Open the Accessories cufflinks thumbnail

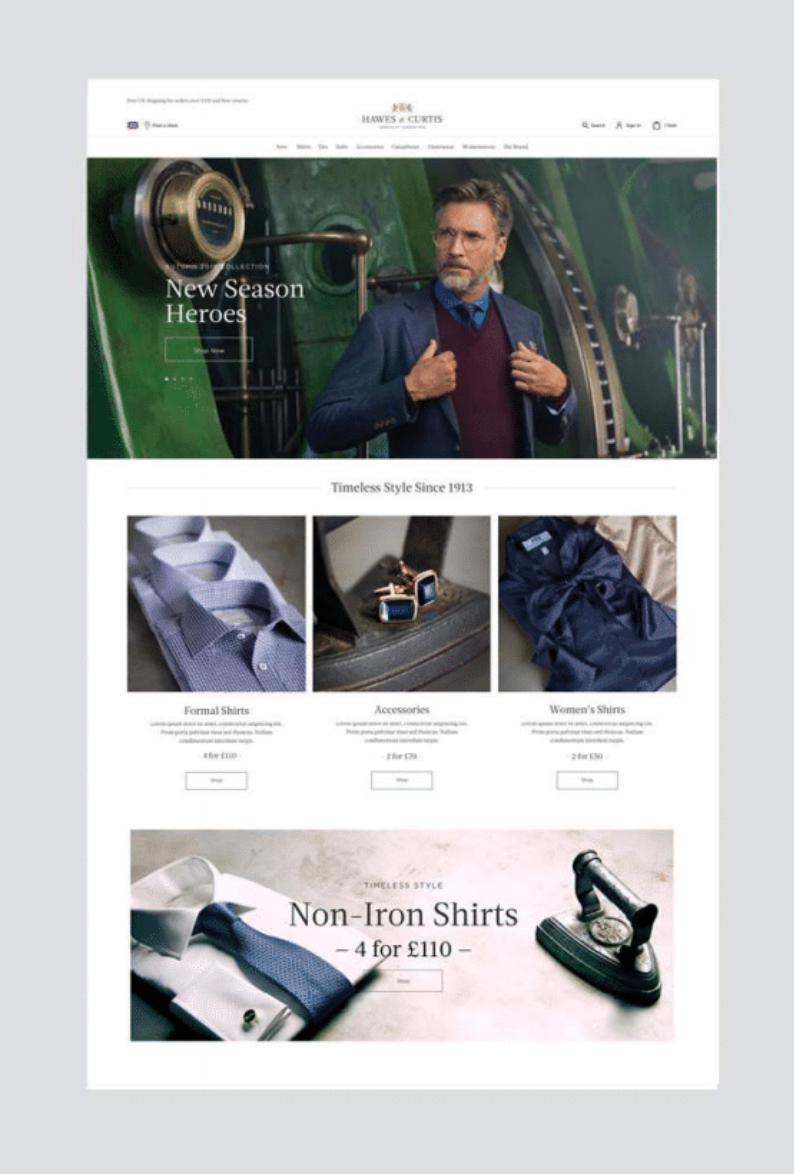pos(401,603)
